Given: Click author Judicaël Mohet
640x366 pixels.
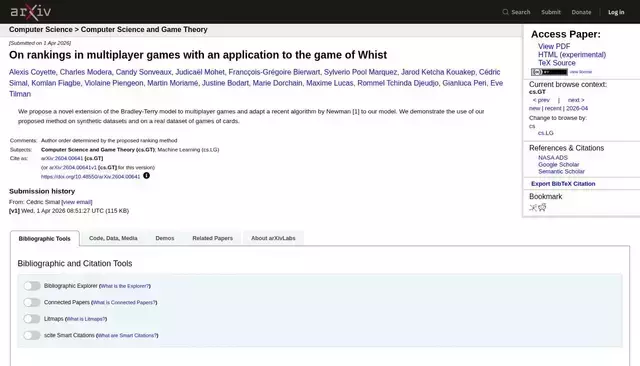Looking at the screenshot, I should [x=200, y=72].
